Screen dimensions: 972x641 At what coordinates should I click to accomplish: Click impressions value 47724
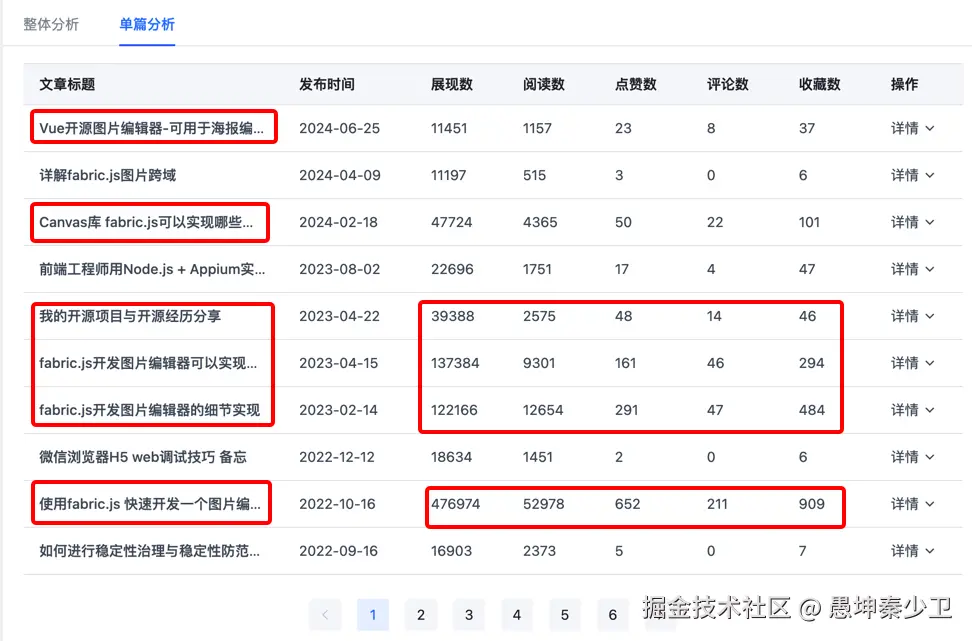click(451, 222)
